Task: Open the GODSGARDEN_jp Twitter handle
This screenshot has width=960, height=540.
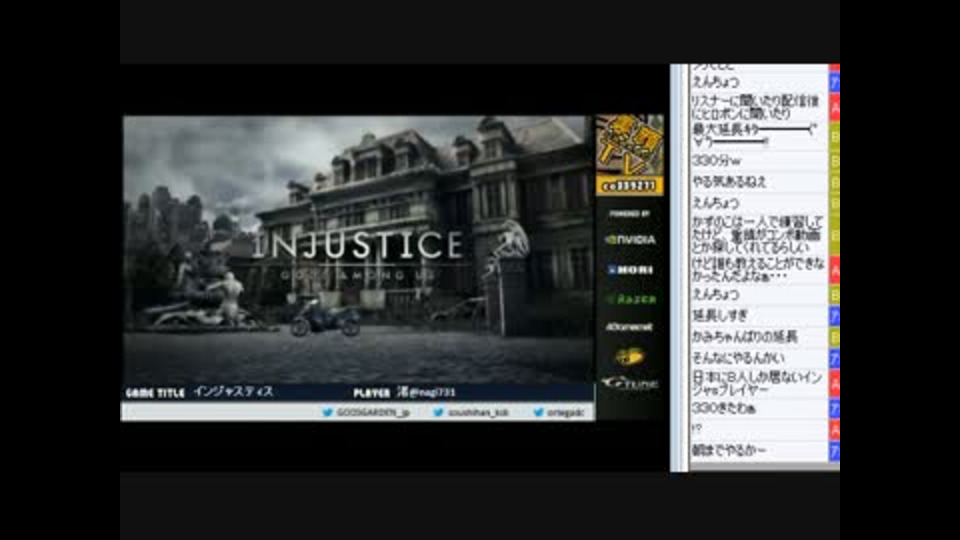Action: [x=373, y=413]
